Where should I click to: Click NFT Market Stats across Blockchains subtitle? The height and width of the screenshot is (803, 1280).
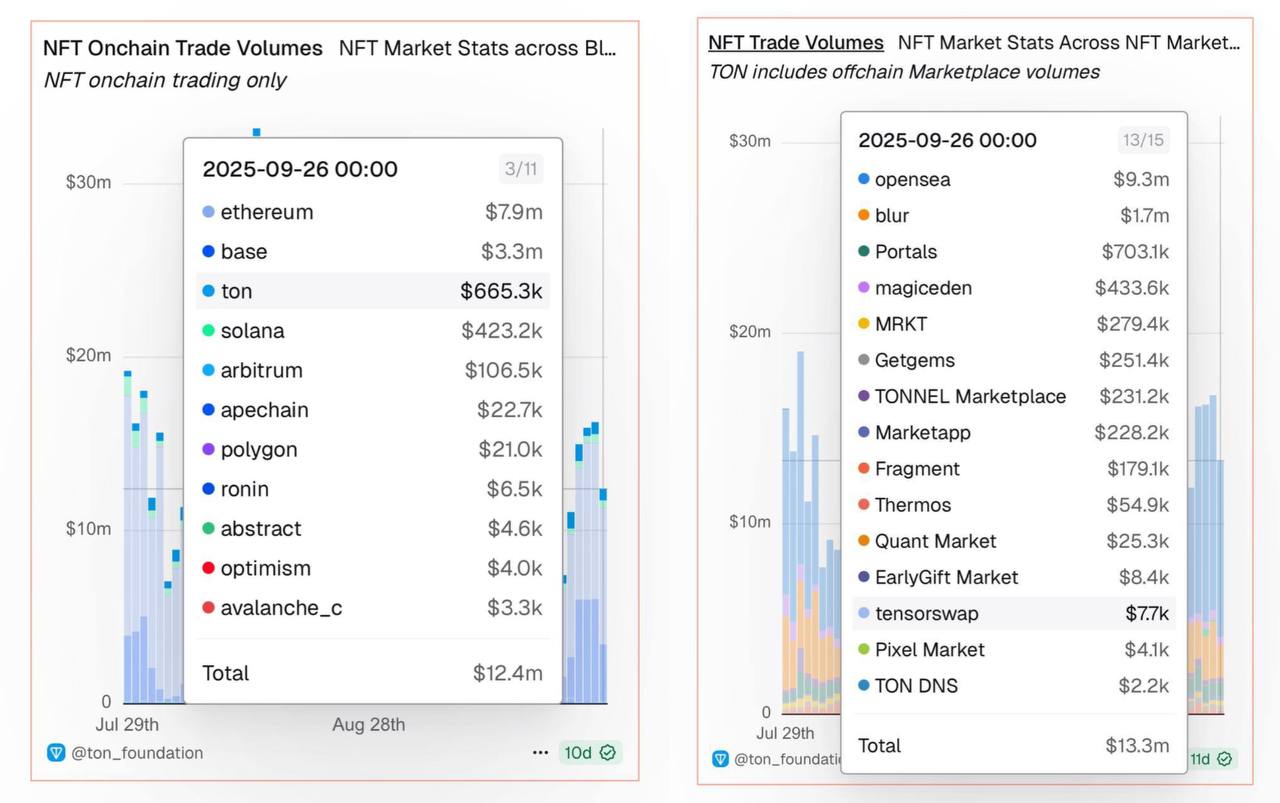point(477,48)
